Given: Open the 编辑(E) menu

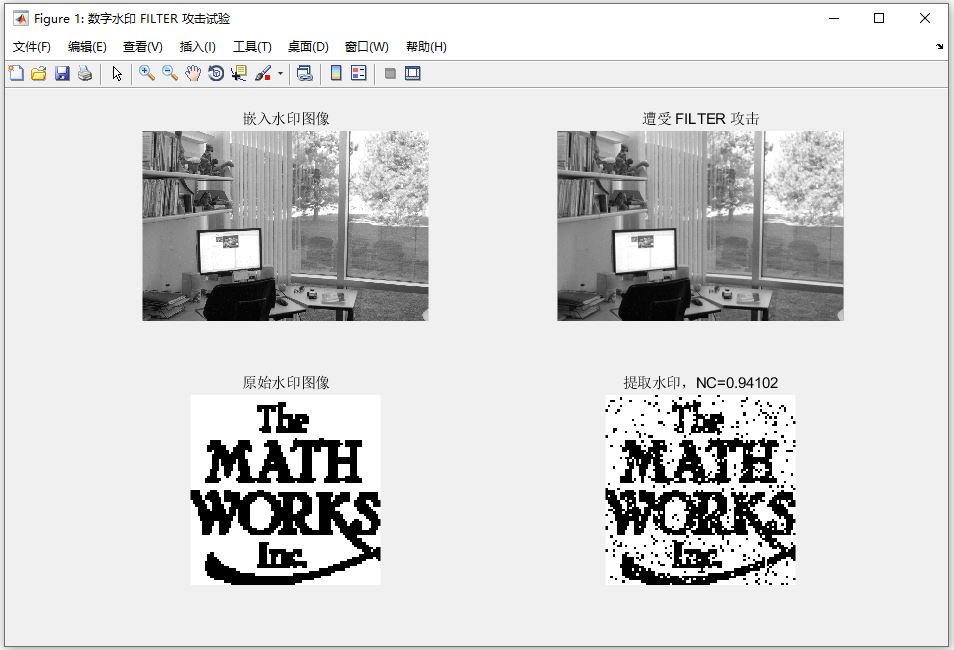Looking at the screenshot, I should [87, 47].
